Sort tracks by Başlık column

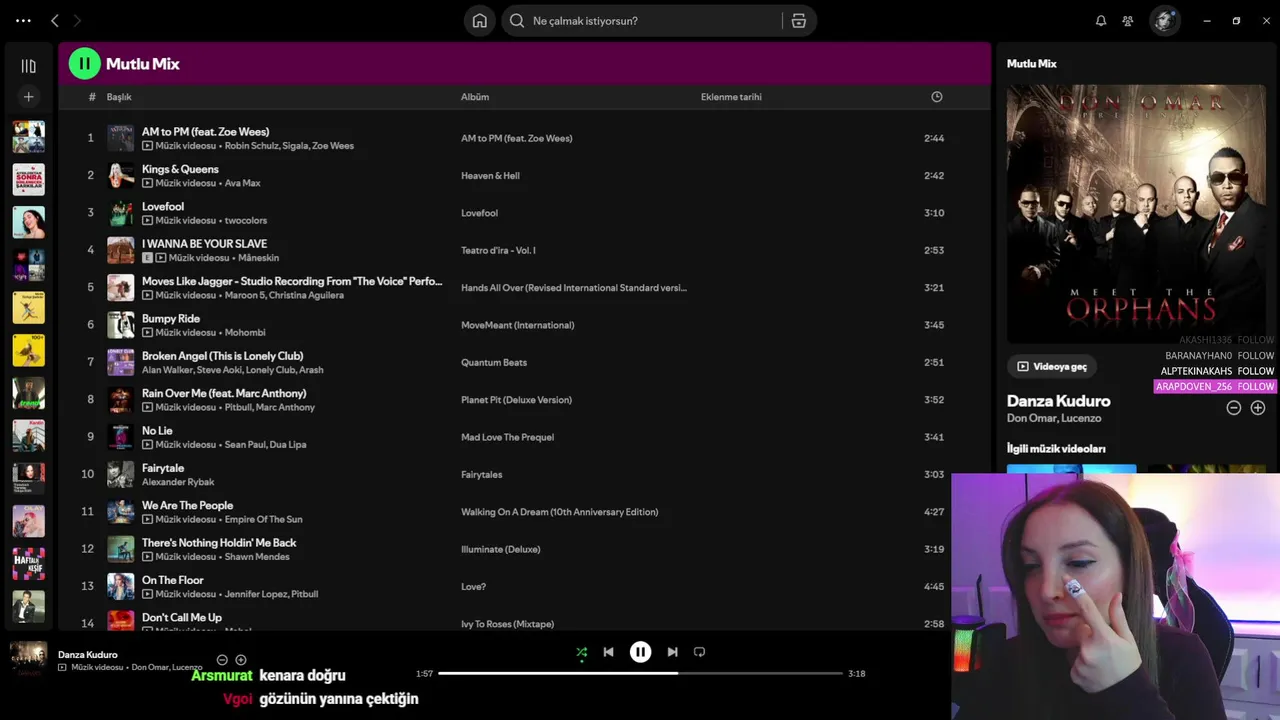coord(119,97)
